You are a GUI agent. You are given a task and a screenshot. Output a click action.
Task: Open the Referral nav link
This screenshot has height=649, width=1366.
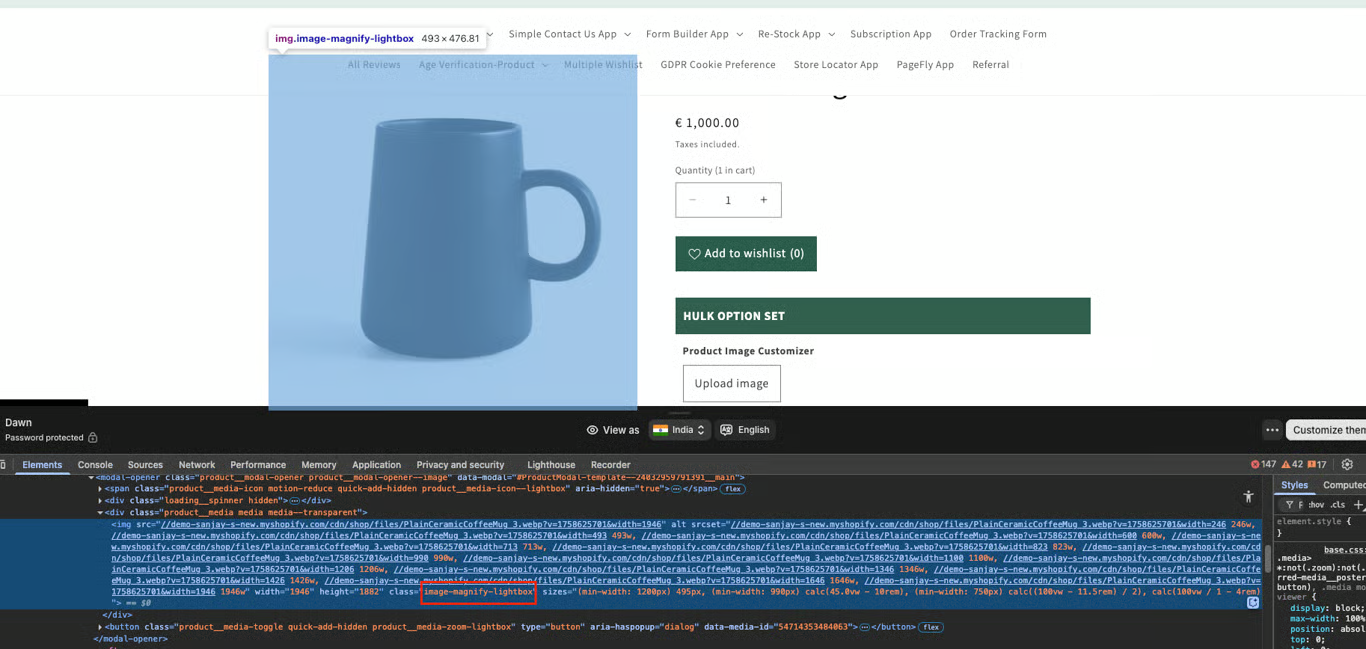point(991,65)
